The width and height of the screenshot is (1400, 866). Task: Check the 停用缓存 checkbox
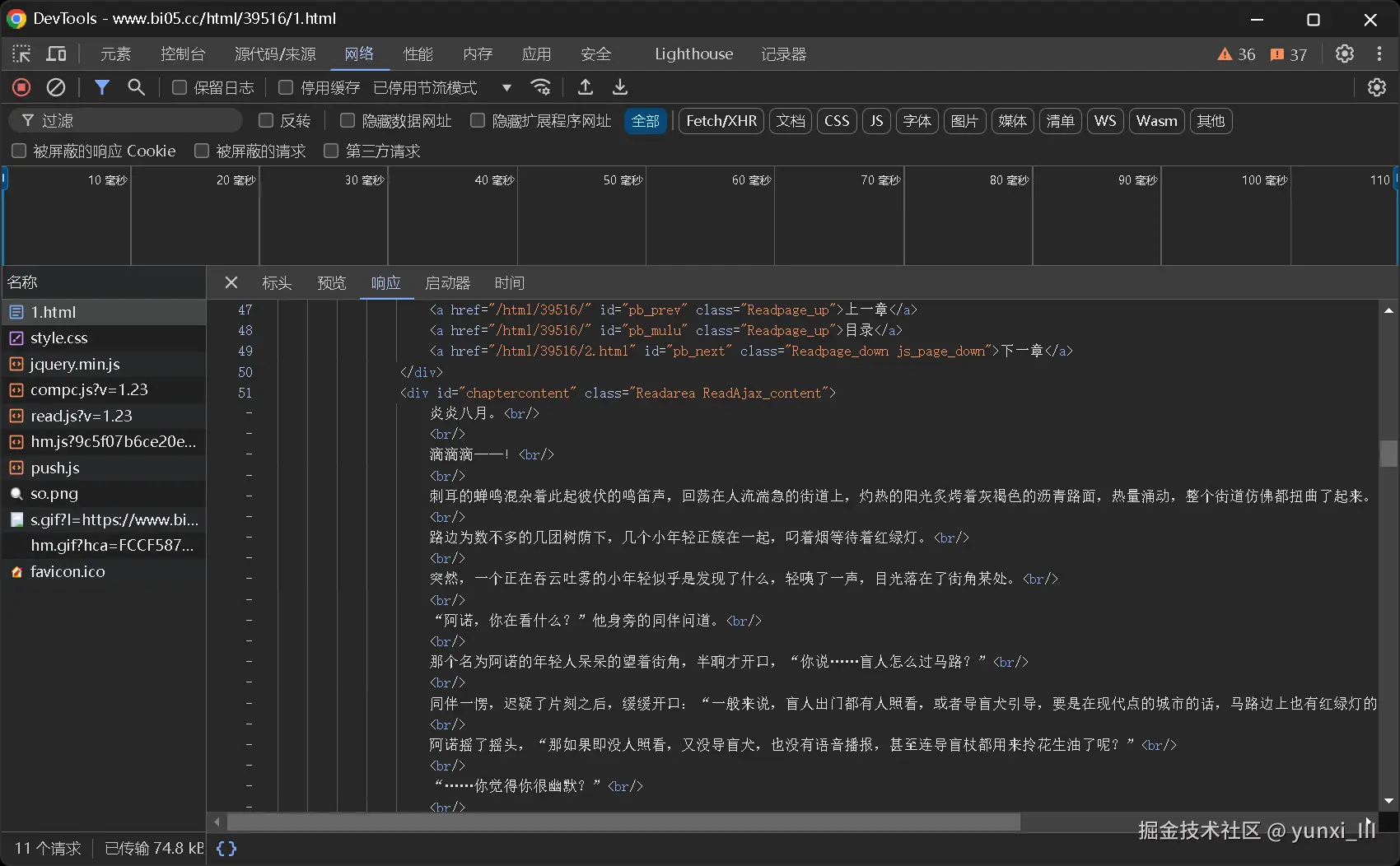coord(286,87)
